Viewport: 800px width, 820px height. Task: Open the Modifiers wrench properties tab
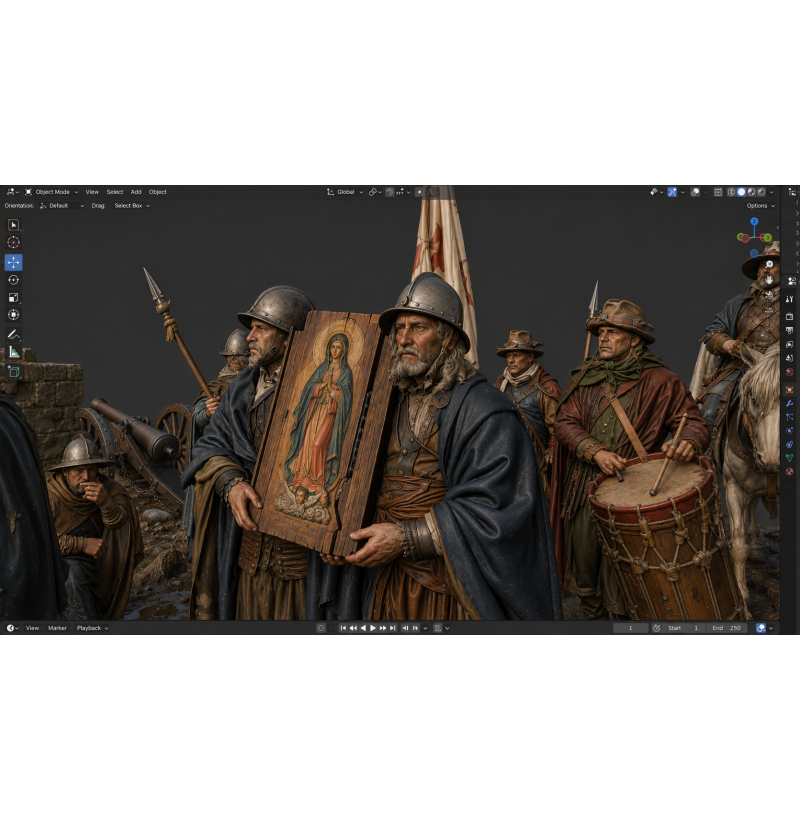[790, 403]
